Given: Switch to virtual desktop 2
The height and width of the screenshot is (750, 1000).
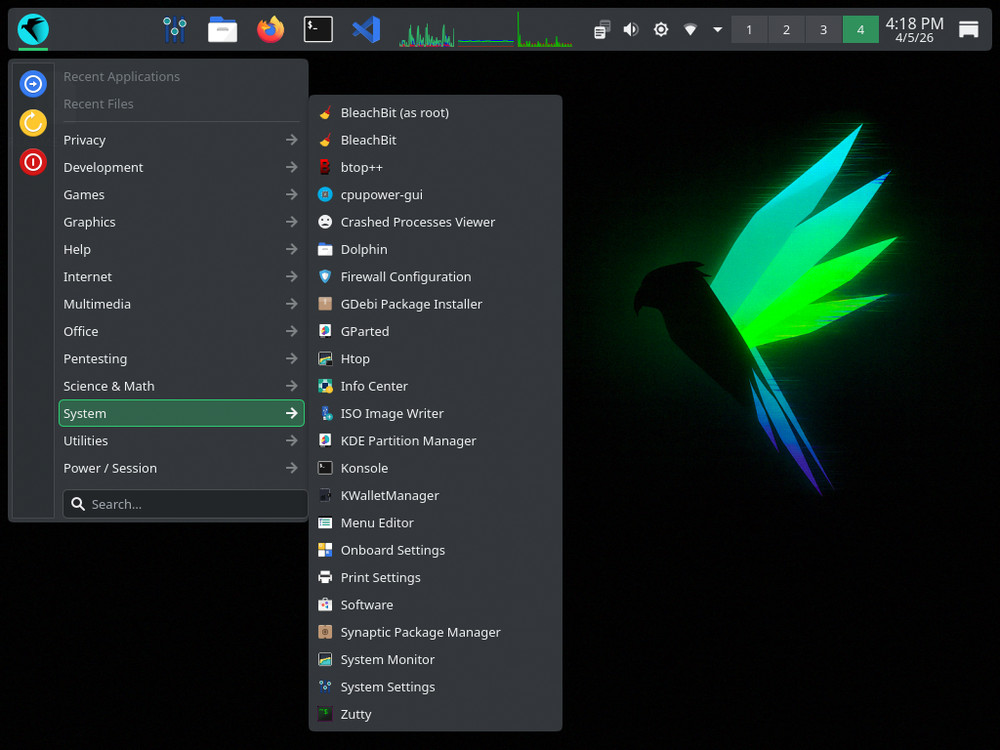Looking at the screenshot, I should (x=786, y=29).
